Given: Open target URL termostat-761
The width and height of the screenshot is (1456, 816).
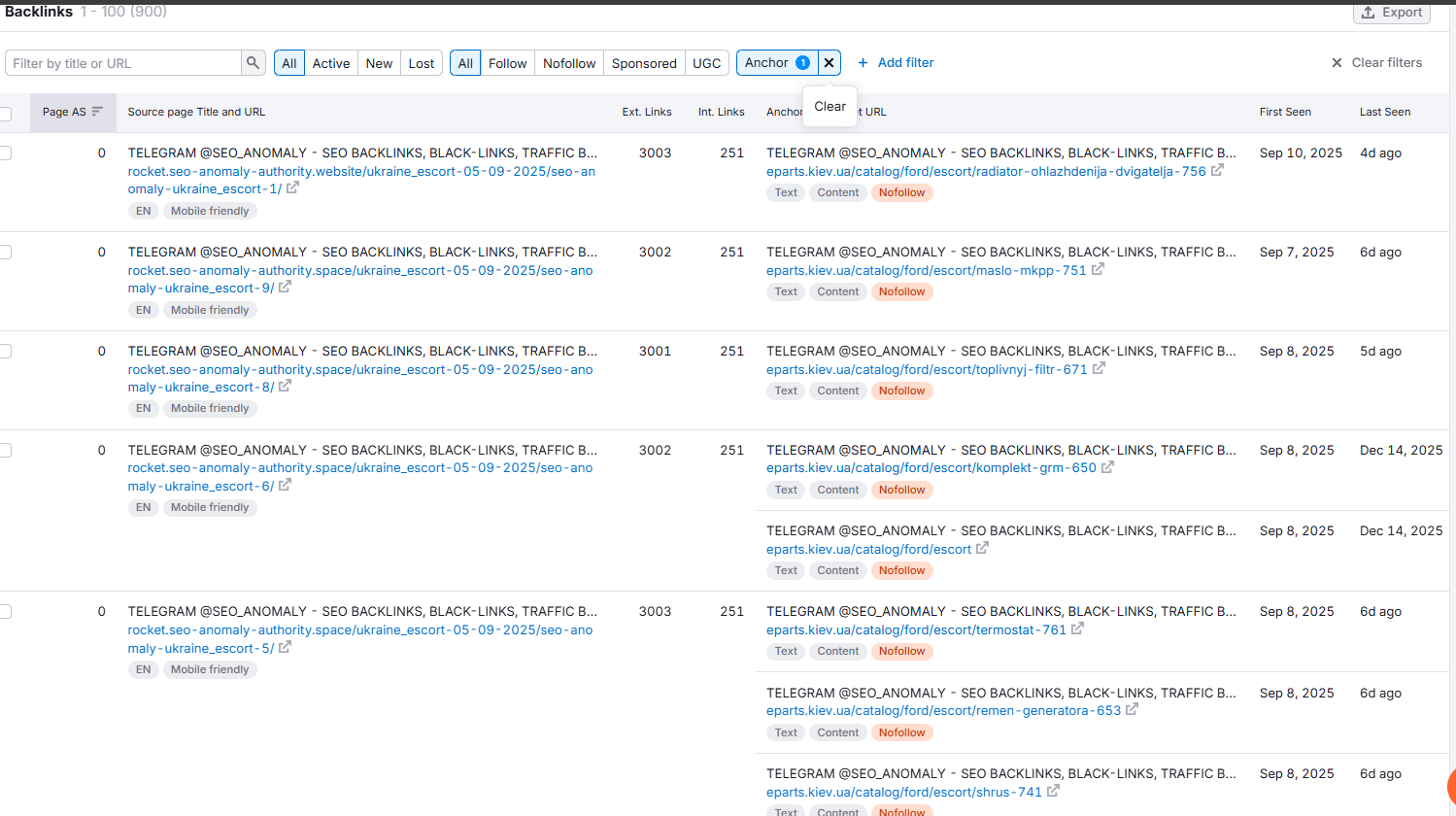Looking at the screenshot, I should (x=916, y=630).
